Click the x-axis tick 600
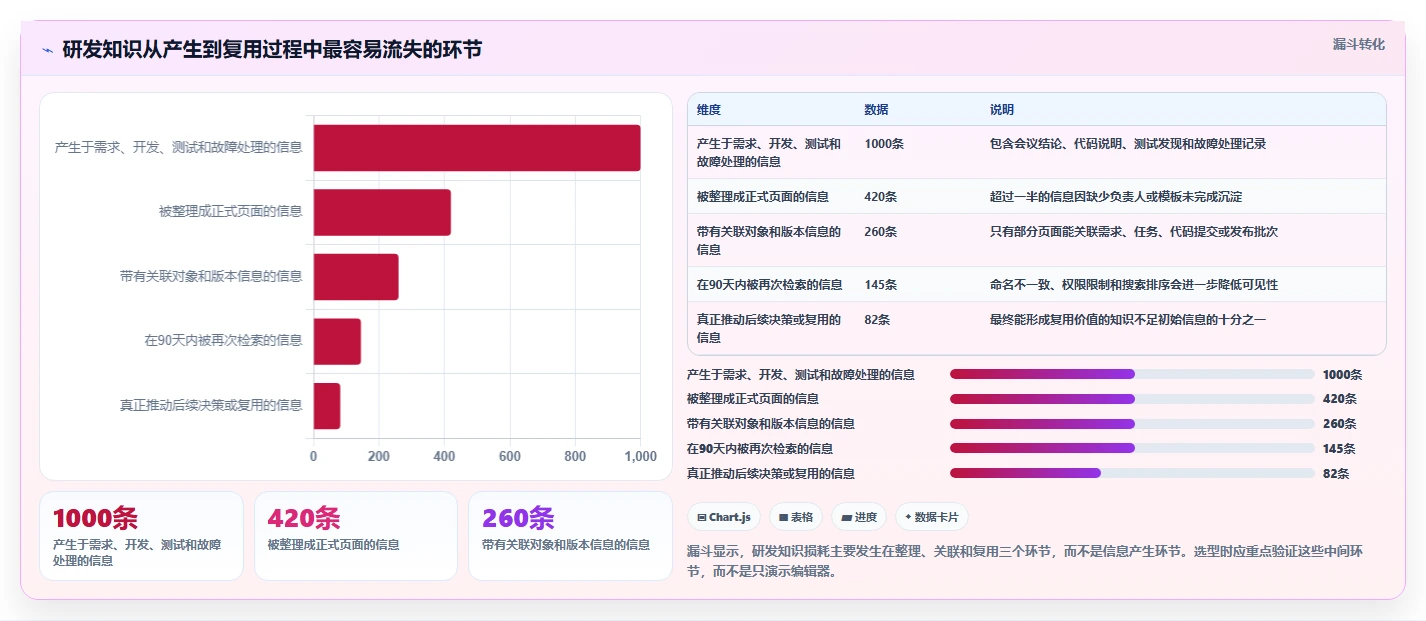 pos(510,456)
